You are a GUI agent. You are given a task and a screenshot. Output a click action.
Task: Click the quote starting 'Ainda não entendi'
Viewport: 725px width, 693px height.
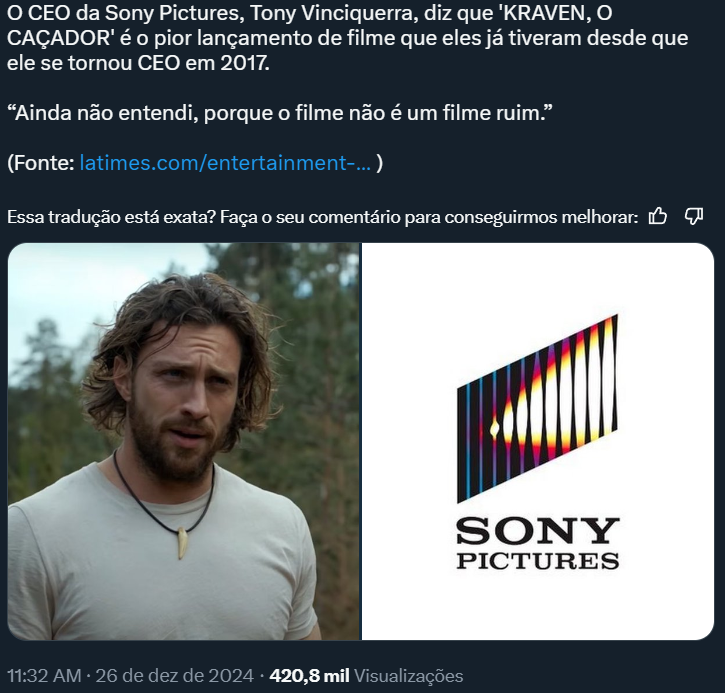pyautogui.click(x=280, y=113)
